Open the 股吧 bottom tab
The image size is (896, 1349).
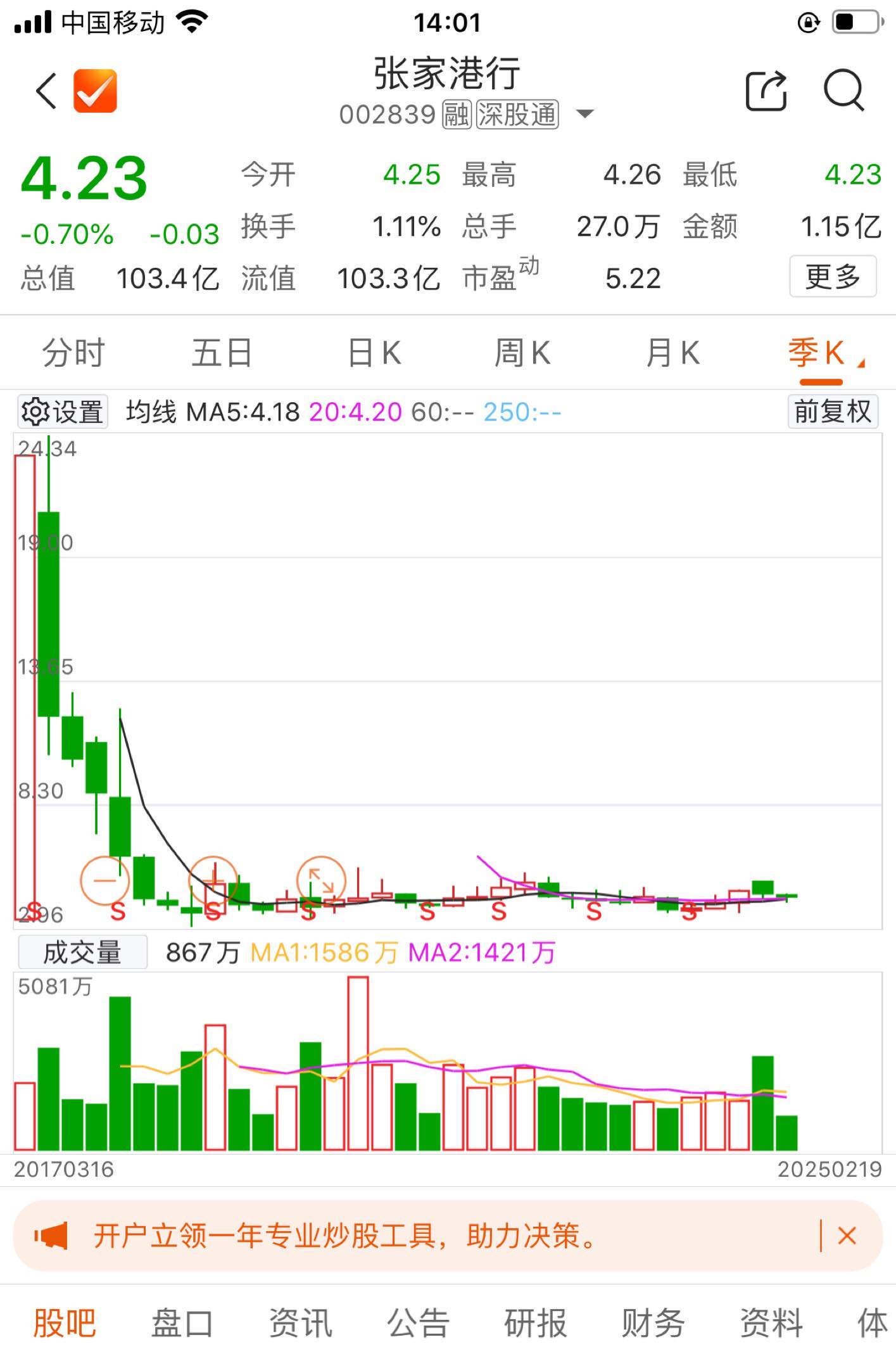(x=65, y=1323)
